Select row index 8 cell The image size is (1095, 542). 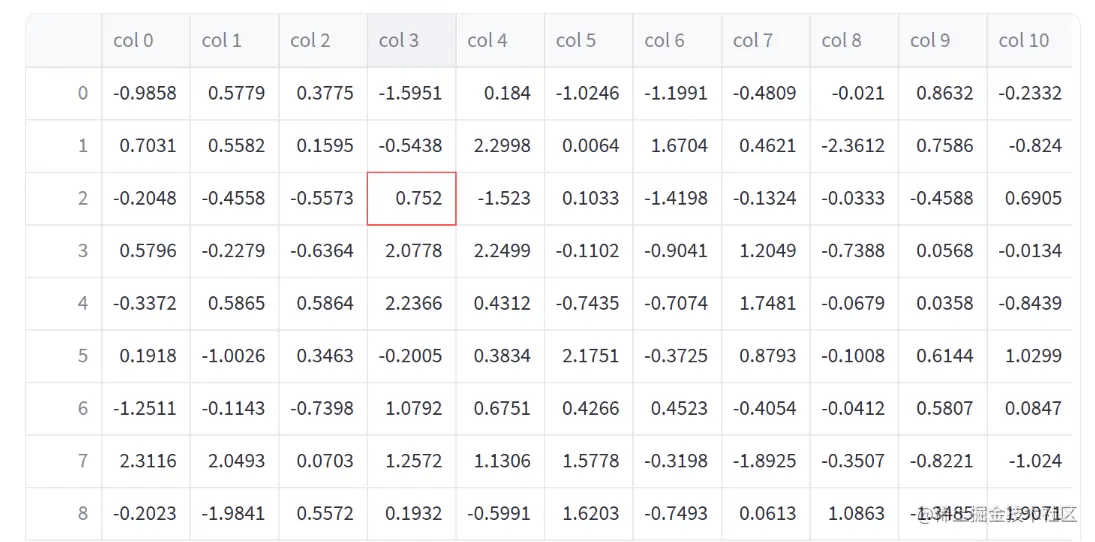pos(64,514)
